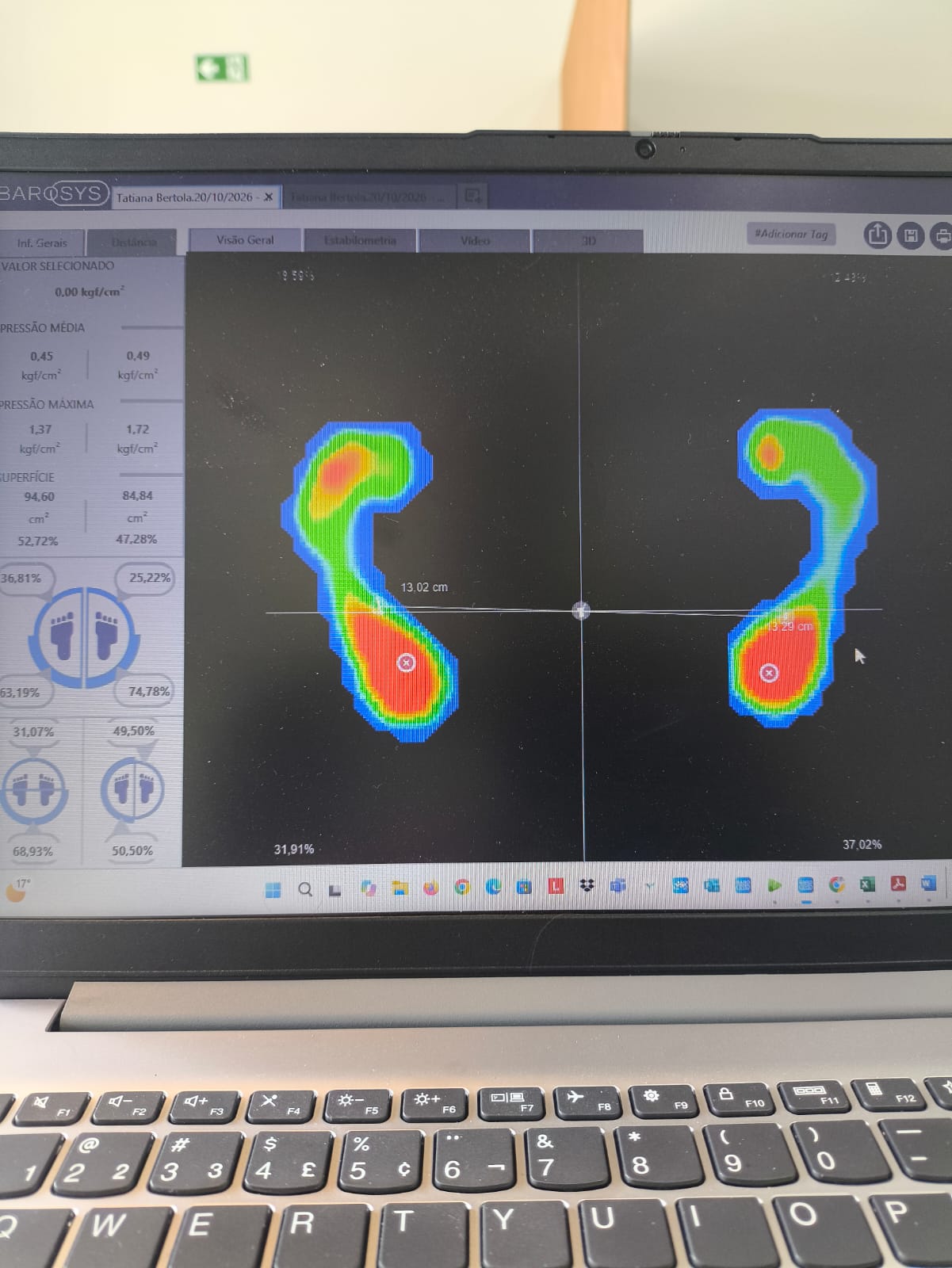Open the Inf. Gerais side tab
This screenshot has height=1268, width=952.
coord(42,243)
